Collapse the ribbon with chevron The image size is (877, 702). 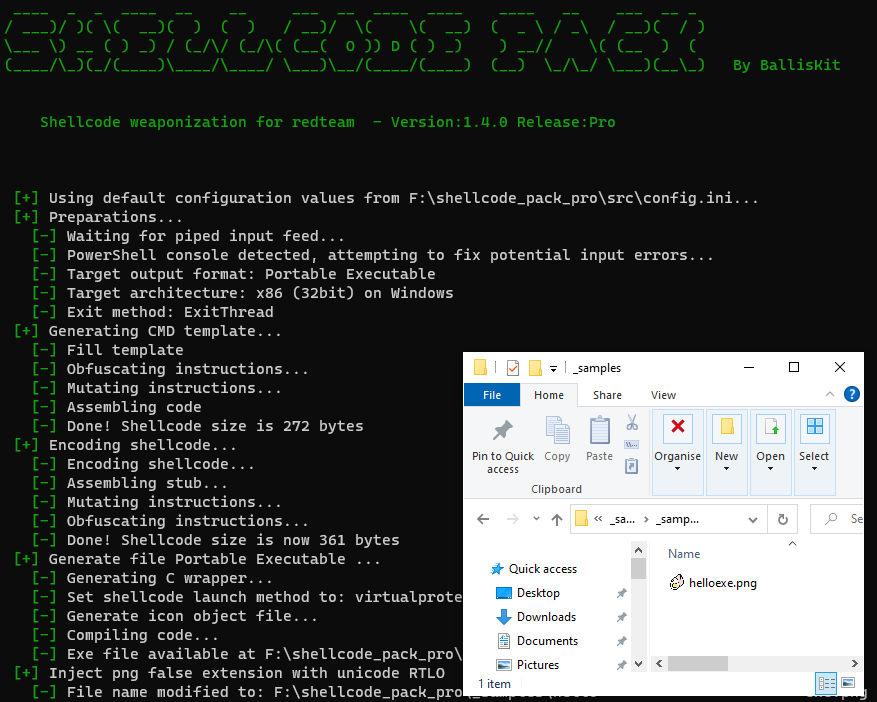830,394
